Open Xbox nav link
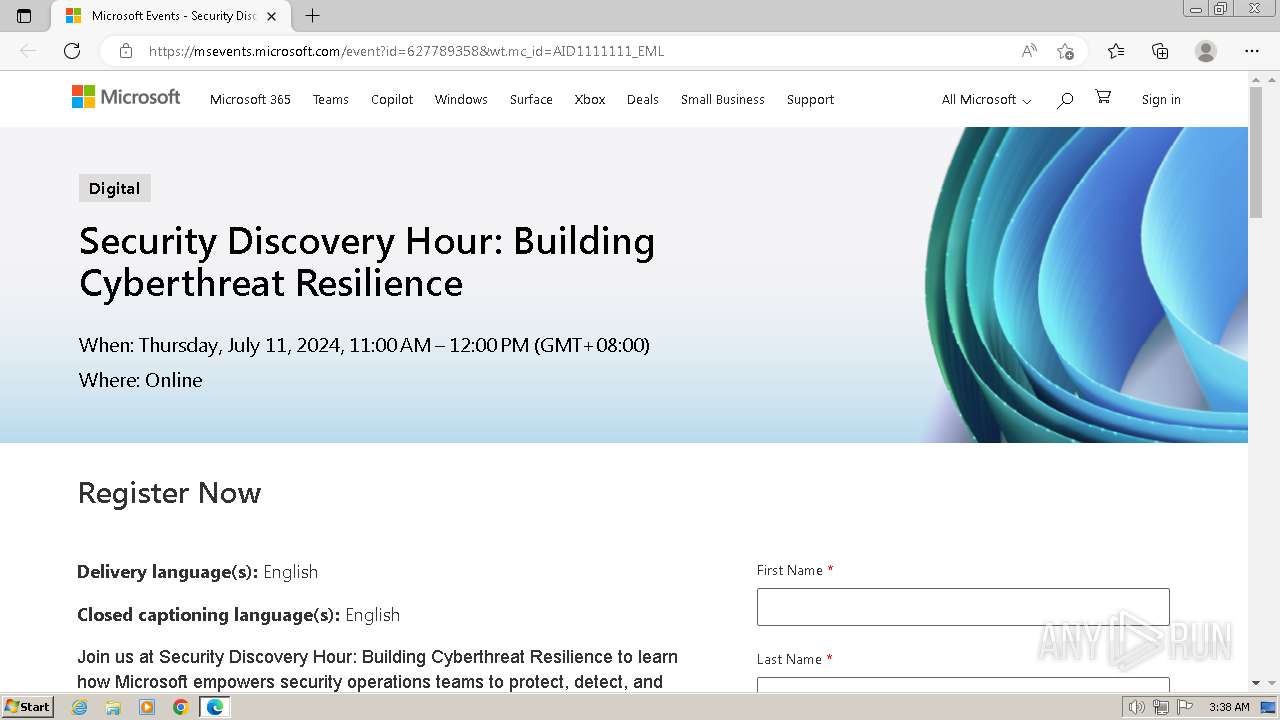The width and height of the screenshot is (1280, 720). point(590,99)
